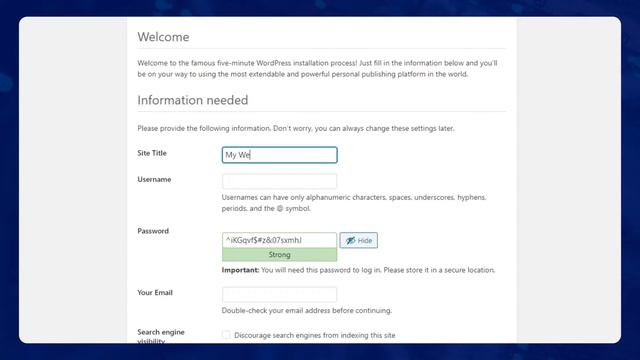Click the Your Email input field
The image size is (640, 360).
pyautogui.click(x=280, y=294)
